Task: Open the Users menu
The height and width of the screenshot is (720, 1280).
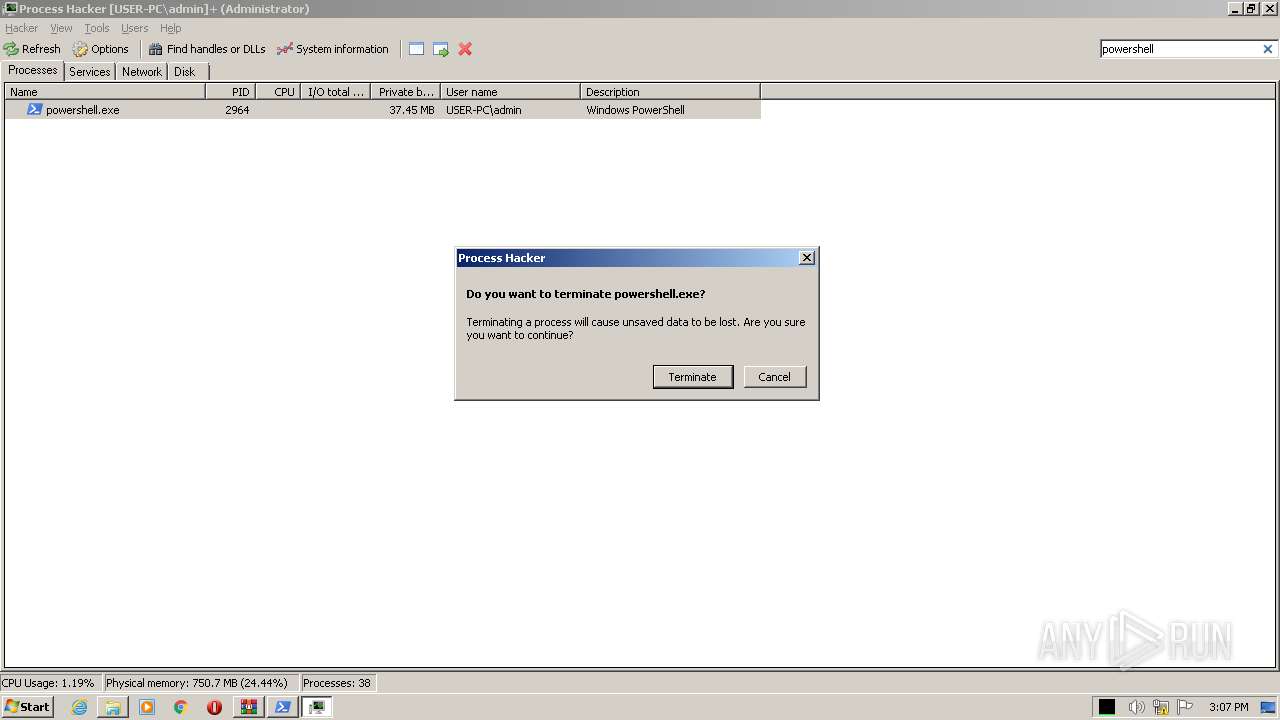Action: click(x=135, y=28)
